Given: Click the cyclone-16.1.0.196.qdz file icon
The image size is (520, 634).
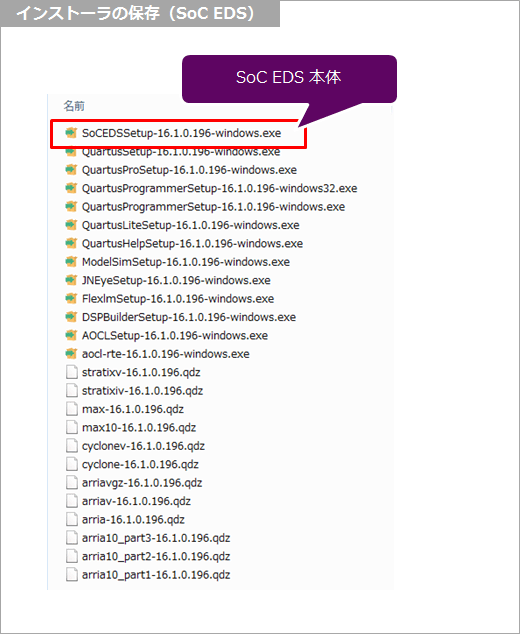Looking at the screenshot, I should tap(72, 464).
